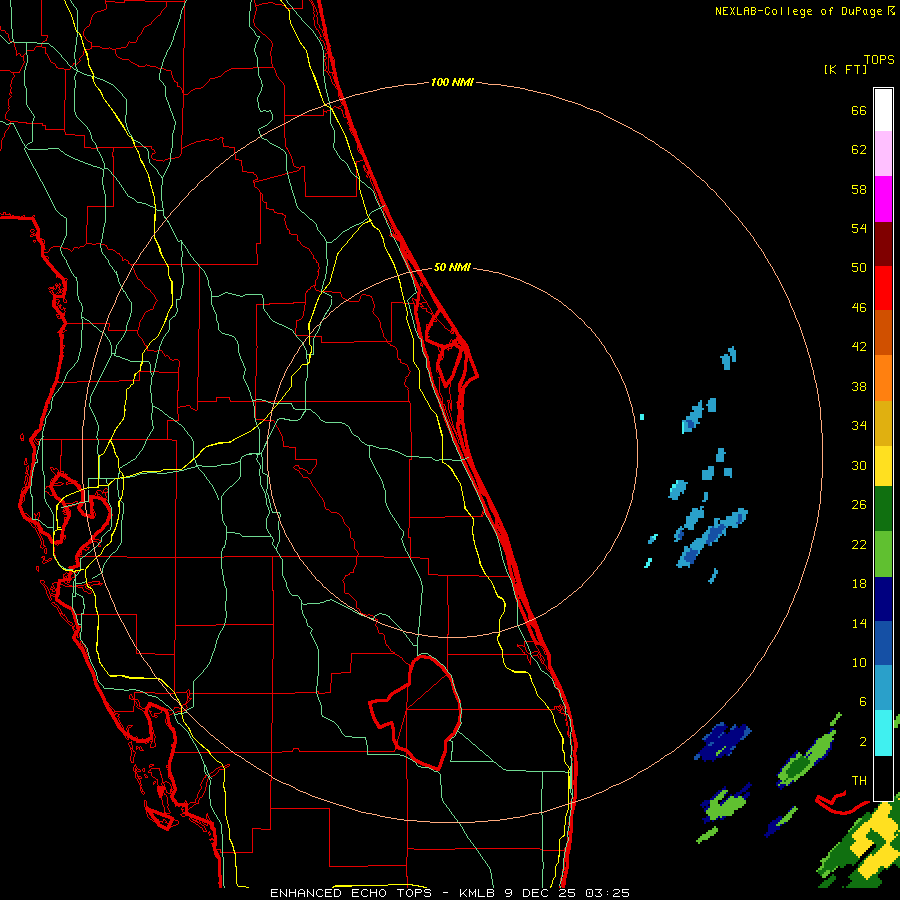
Task: Click the legend value 66
Action: [859, 111]
